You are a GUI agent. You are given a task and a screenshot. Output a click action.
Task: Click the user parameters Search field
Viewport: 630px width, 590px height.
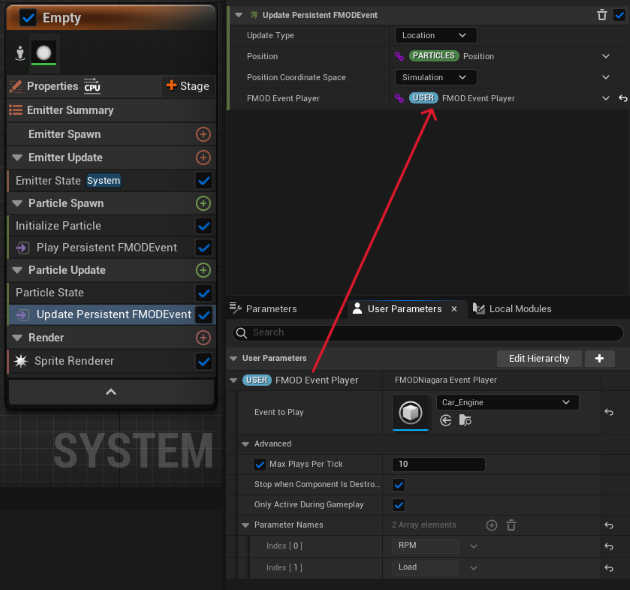(x=428, y=333)
